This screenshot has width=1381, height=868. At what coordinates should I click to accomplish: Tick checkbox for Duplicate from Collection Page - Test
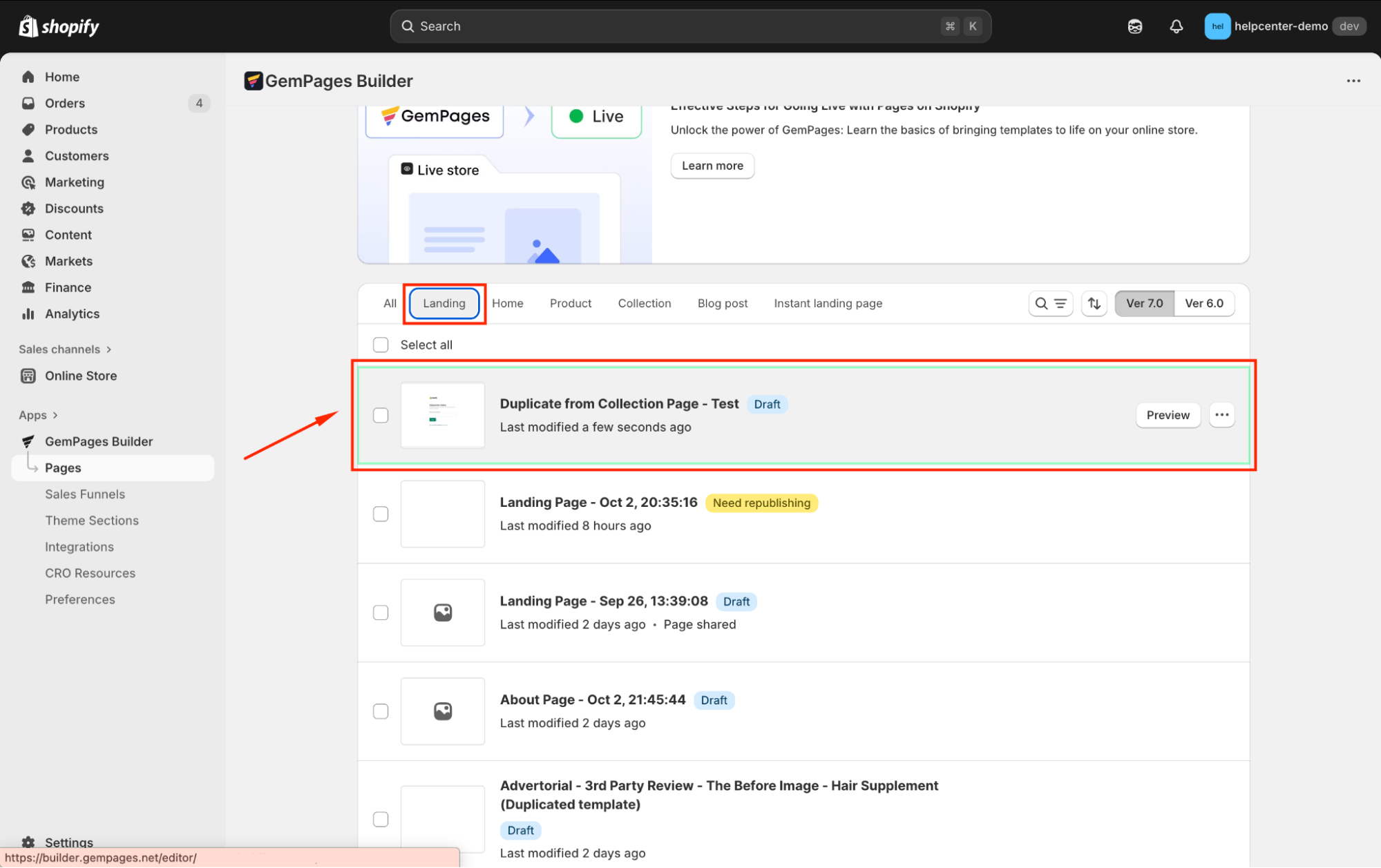[381, 415]
